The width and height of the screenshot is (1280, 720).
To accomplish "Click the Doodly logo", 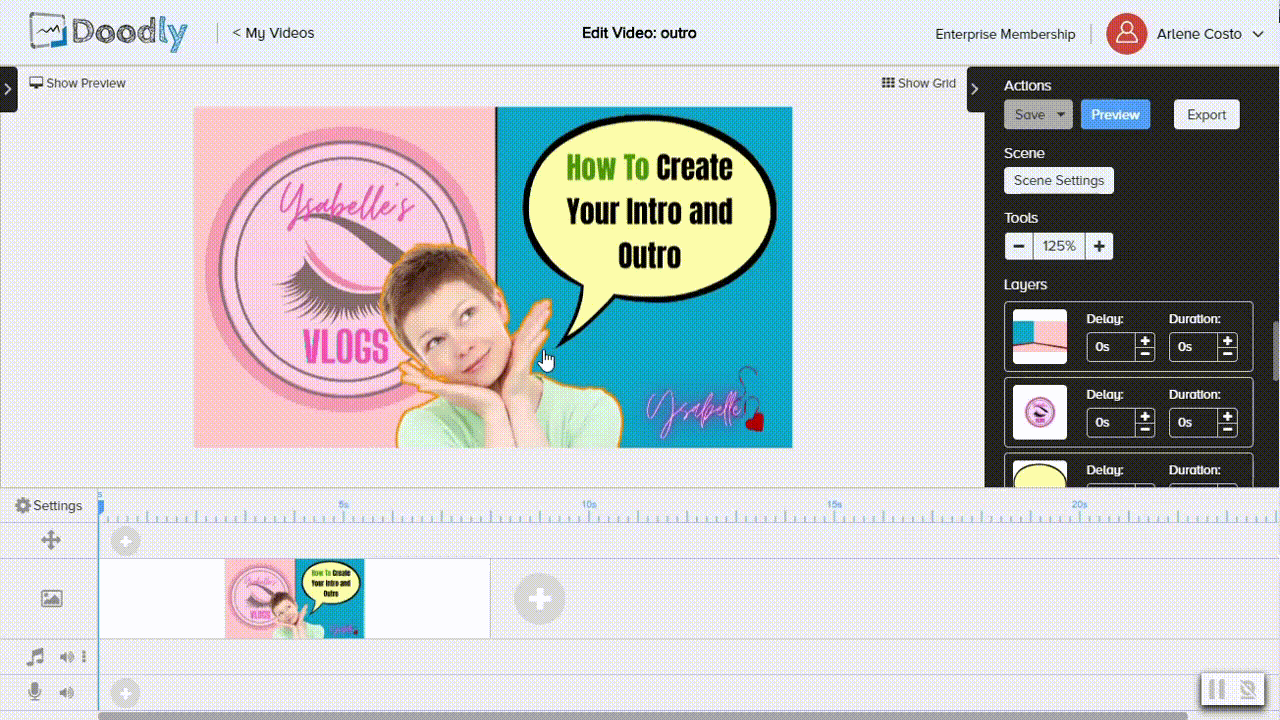I will pyautogui.click(x=108, y=33).
